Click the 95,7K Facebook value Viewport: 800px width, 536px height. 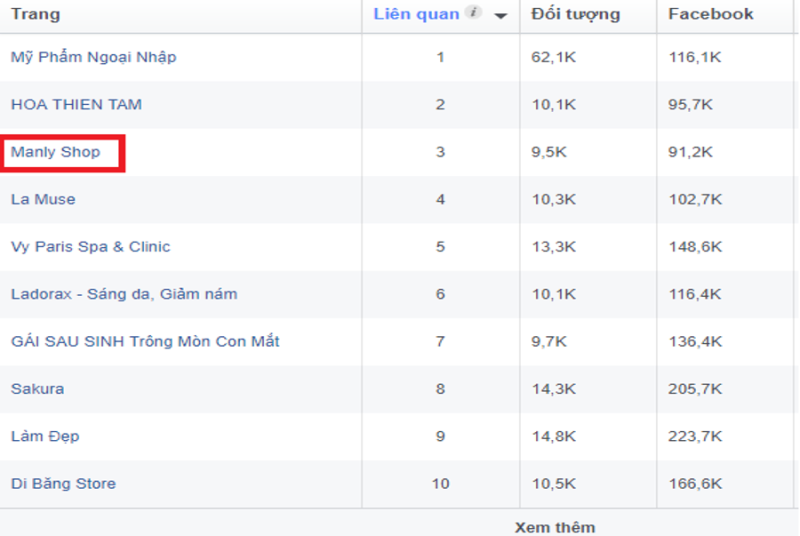[690, 105]
